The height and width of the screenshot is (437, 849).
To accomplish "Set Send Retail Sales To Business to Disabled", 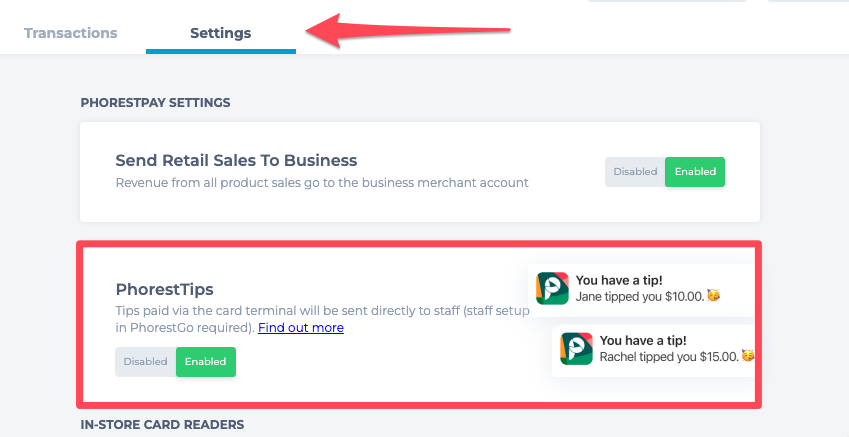I will pyautogui.click(x=635, y=172).
